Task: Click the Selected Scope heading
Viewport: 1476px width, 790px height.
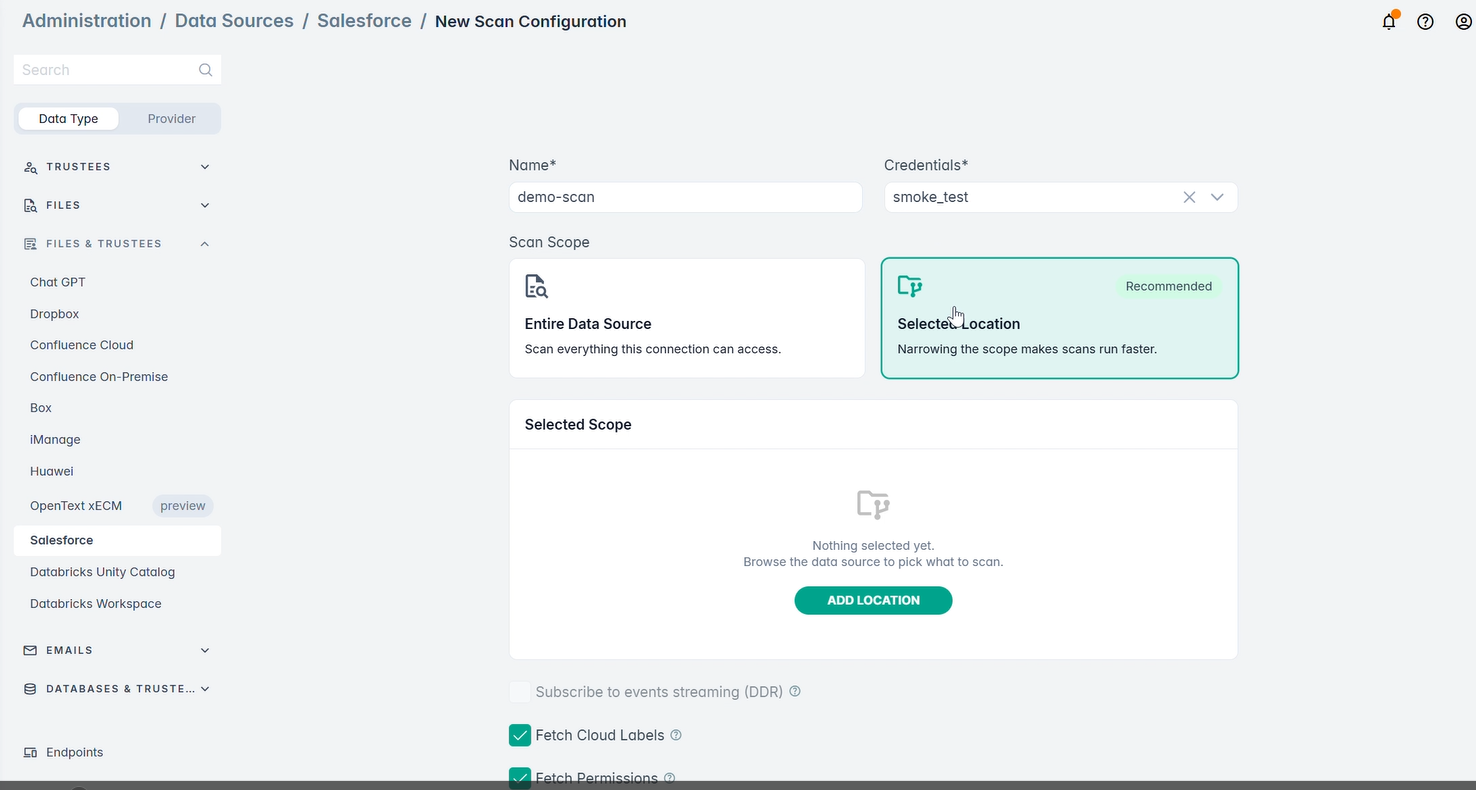Action: point(578,425)
